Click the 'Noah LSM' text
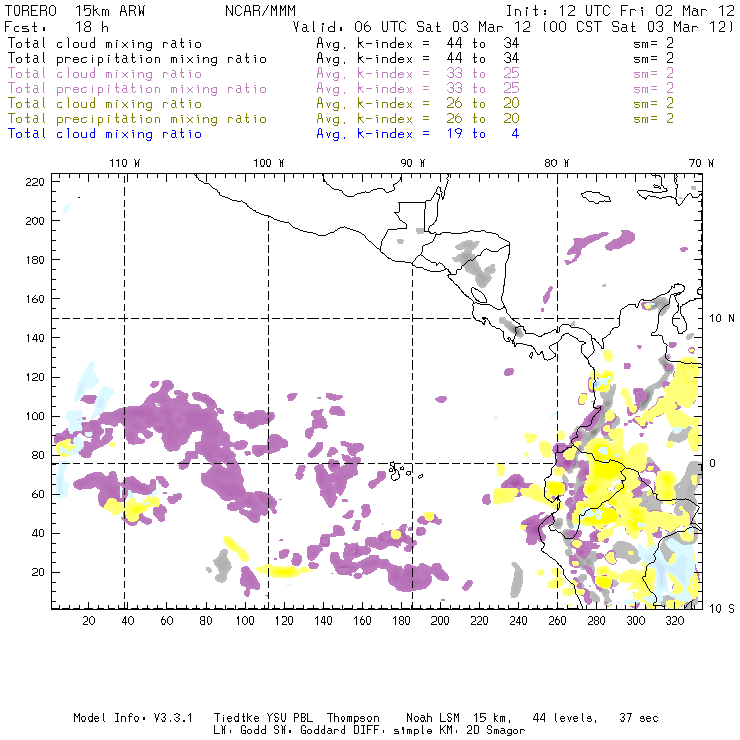The height and width of the screenshot is (740, 740). (x=432, y=718)
